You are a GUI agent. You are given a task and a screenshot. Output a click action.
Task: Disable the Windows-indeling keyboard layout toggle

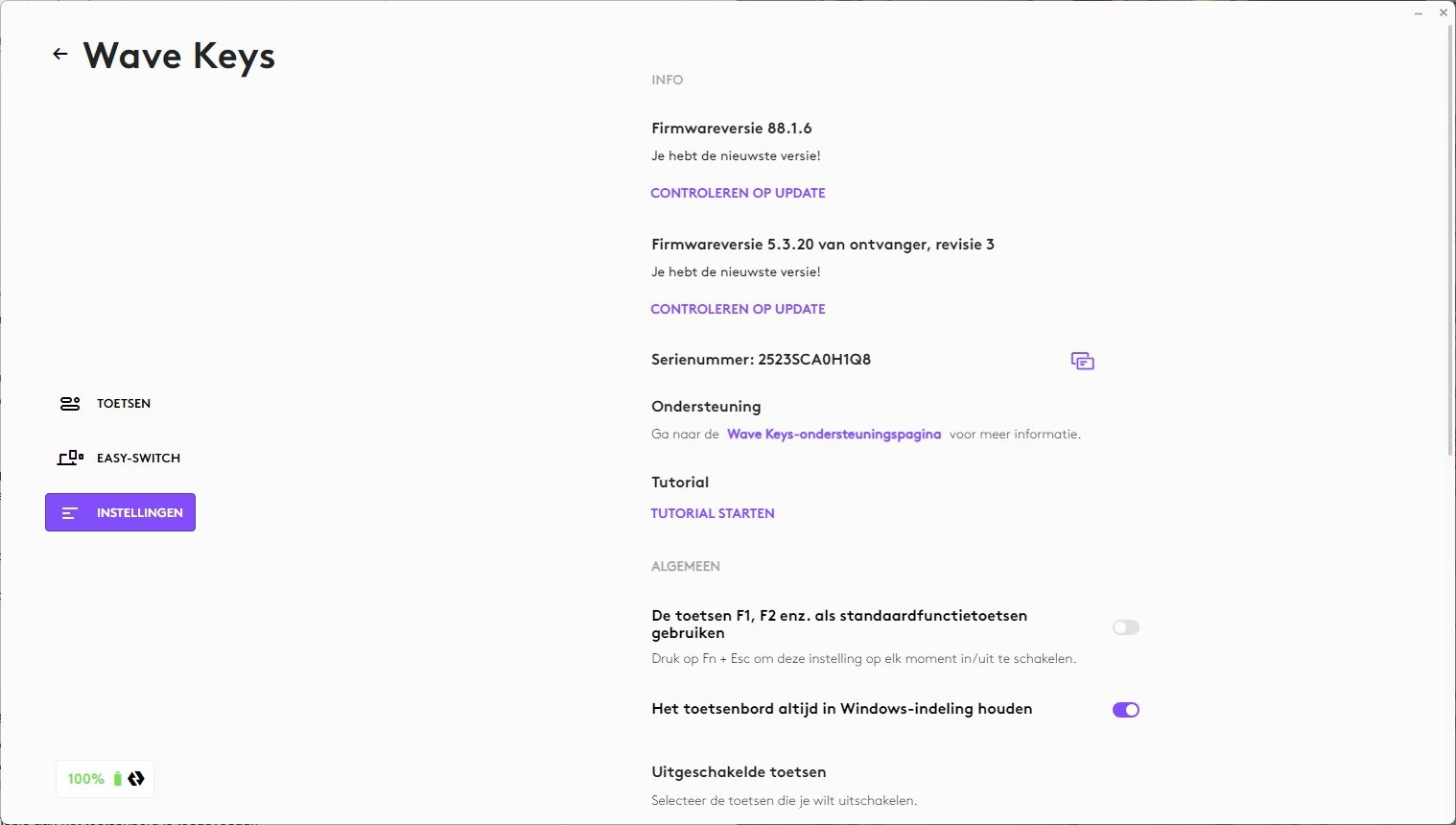(x=1125, y=710)
